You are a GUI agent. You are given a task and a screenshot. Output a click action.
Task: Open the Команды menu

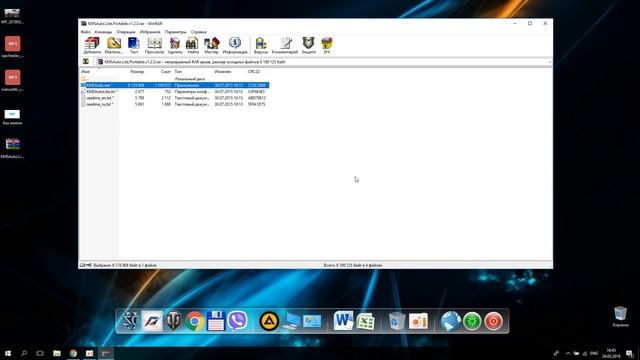point(103,32)
